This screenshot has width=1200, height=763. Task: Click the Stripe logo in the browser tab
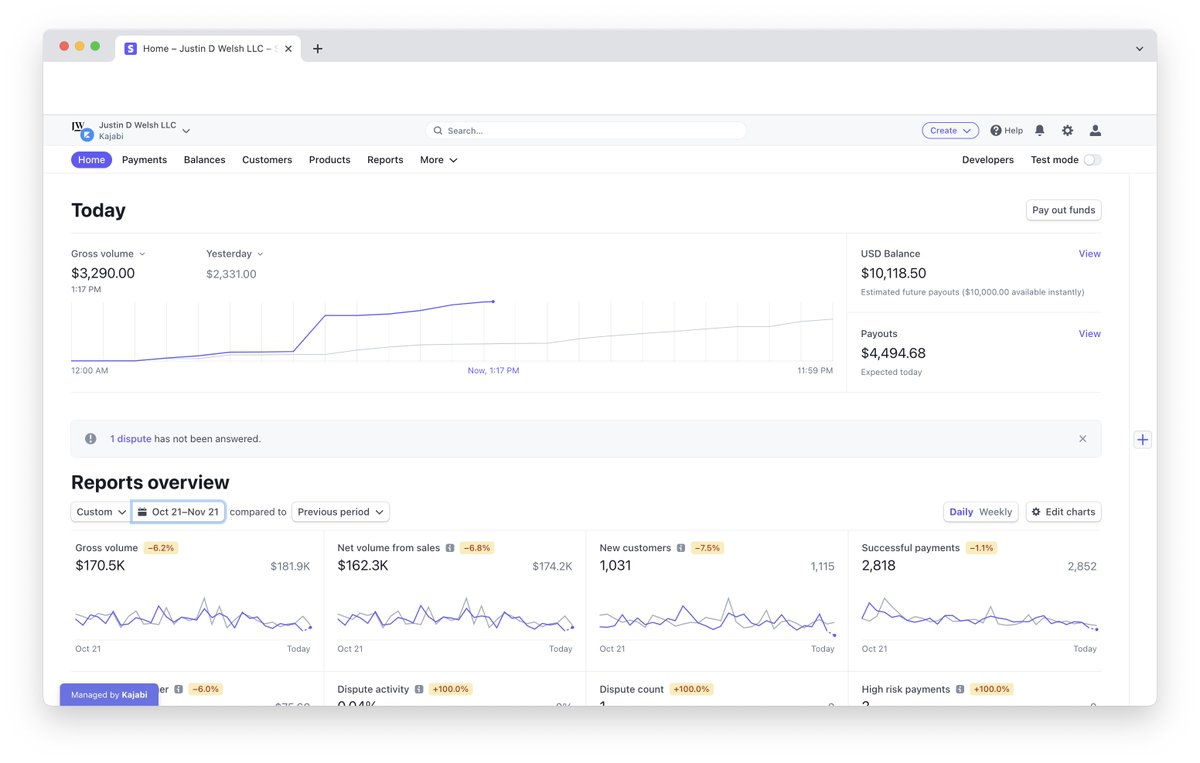(130, 47)
